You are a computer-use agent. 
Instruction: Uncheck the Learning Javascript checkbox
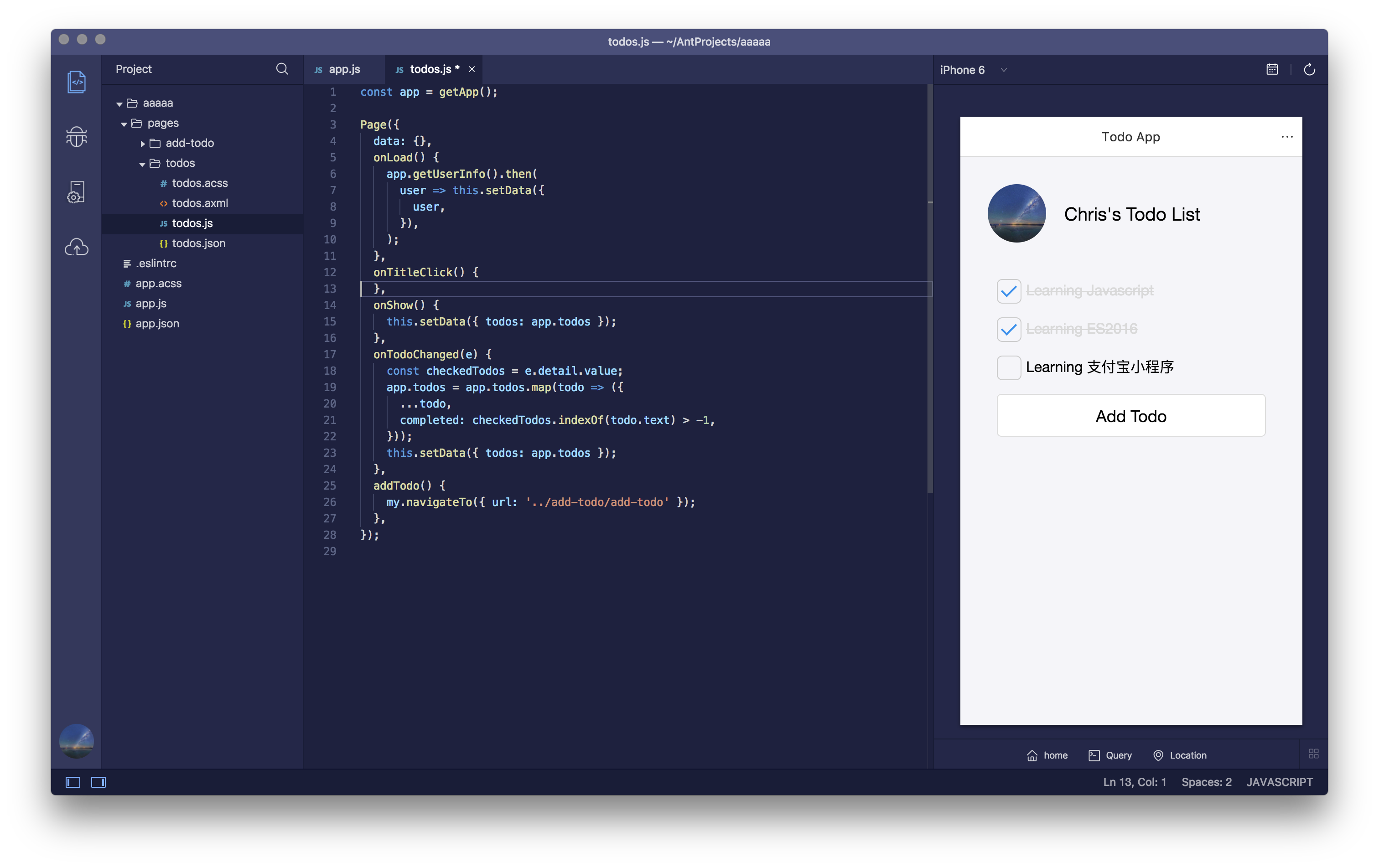tap(1008, 291)
